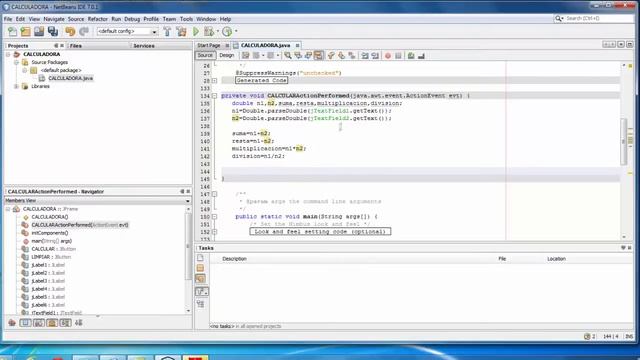Switch to the Services panel tab

coord(144,46)
